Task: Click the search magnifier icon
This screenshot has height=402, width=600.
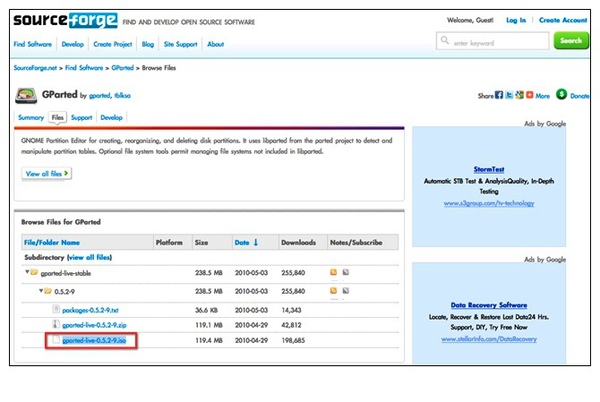Action: click(x=445, y=40)
